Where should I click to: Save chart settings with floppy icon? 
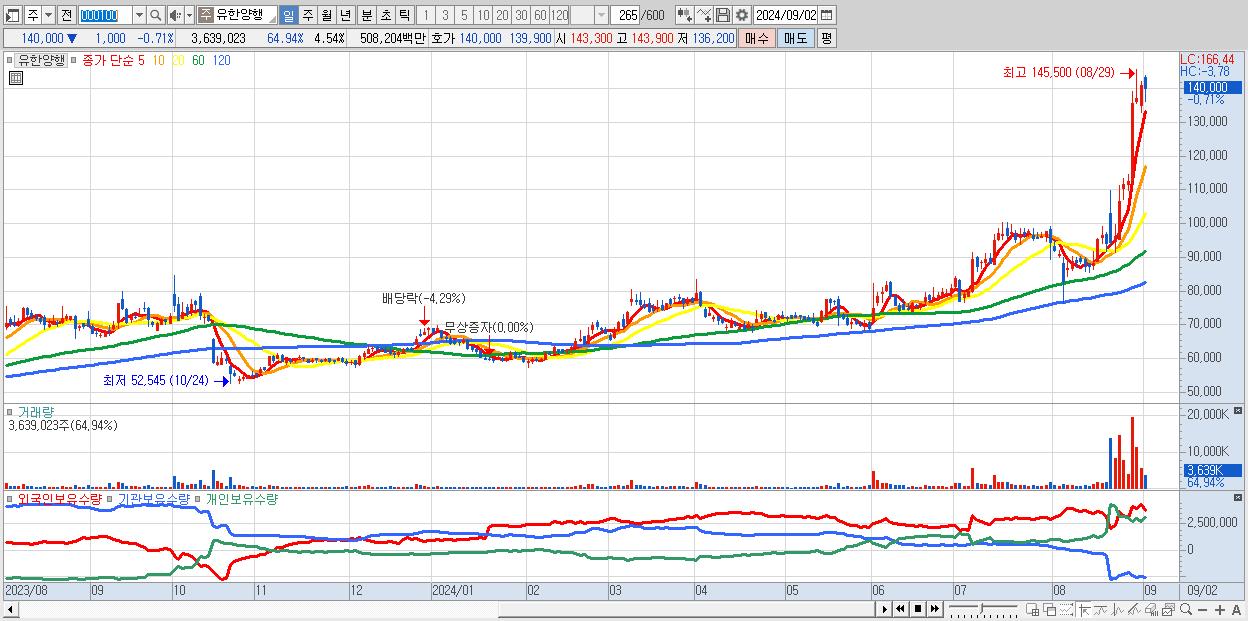[x=723, y=15]
